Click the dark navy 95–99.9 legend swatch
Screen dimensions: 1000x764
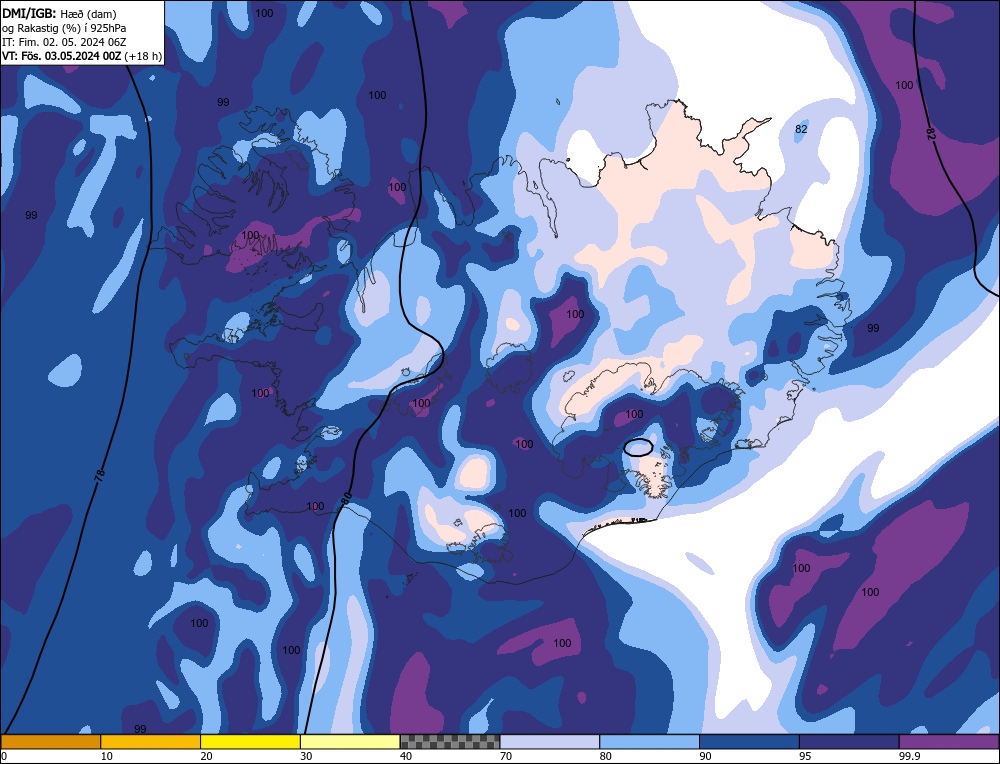pyautogui.click(x=849, y=742)
